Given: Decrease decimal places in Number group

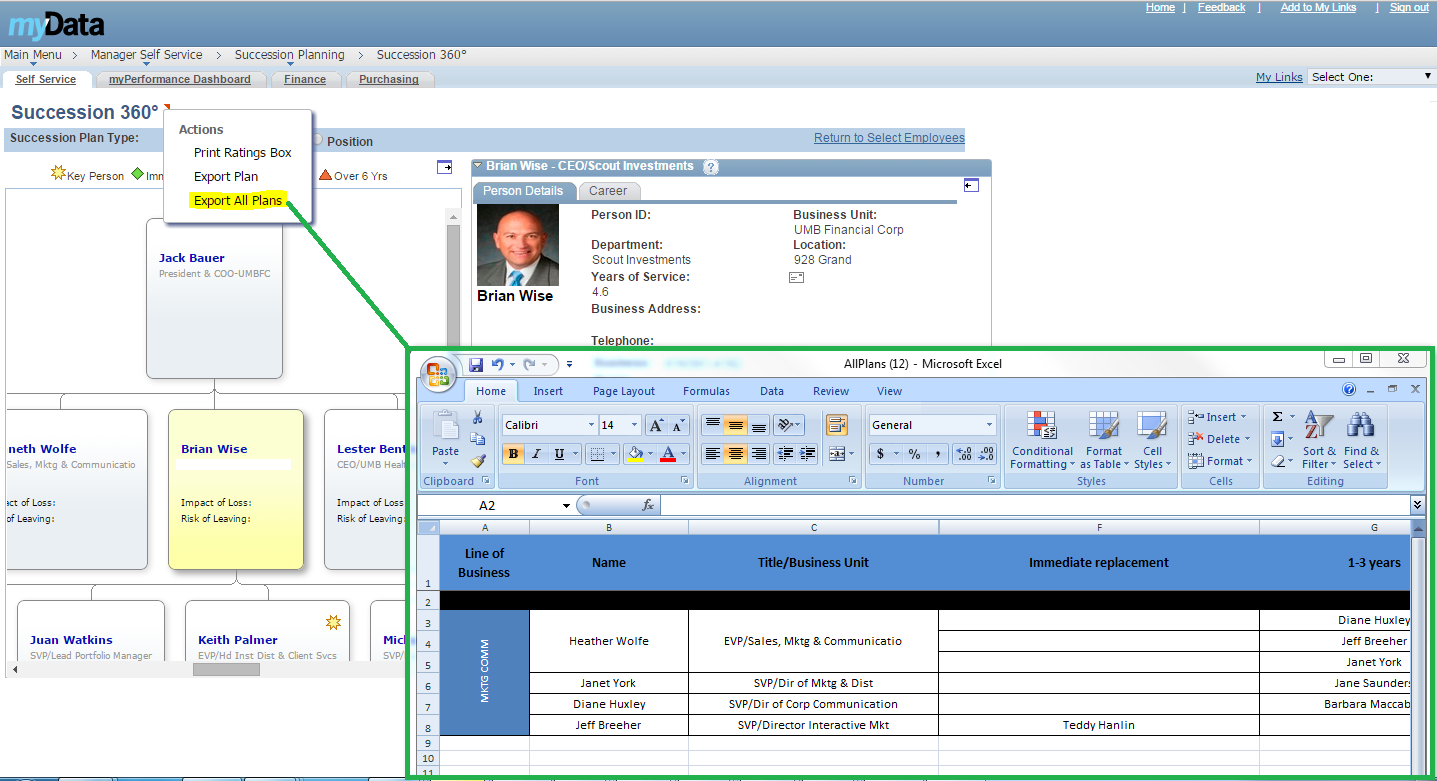Looking at the screenshot, I should pyautogui.click(x=986, y=454).
